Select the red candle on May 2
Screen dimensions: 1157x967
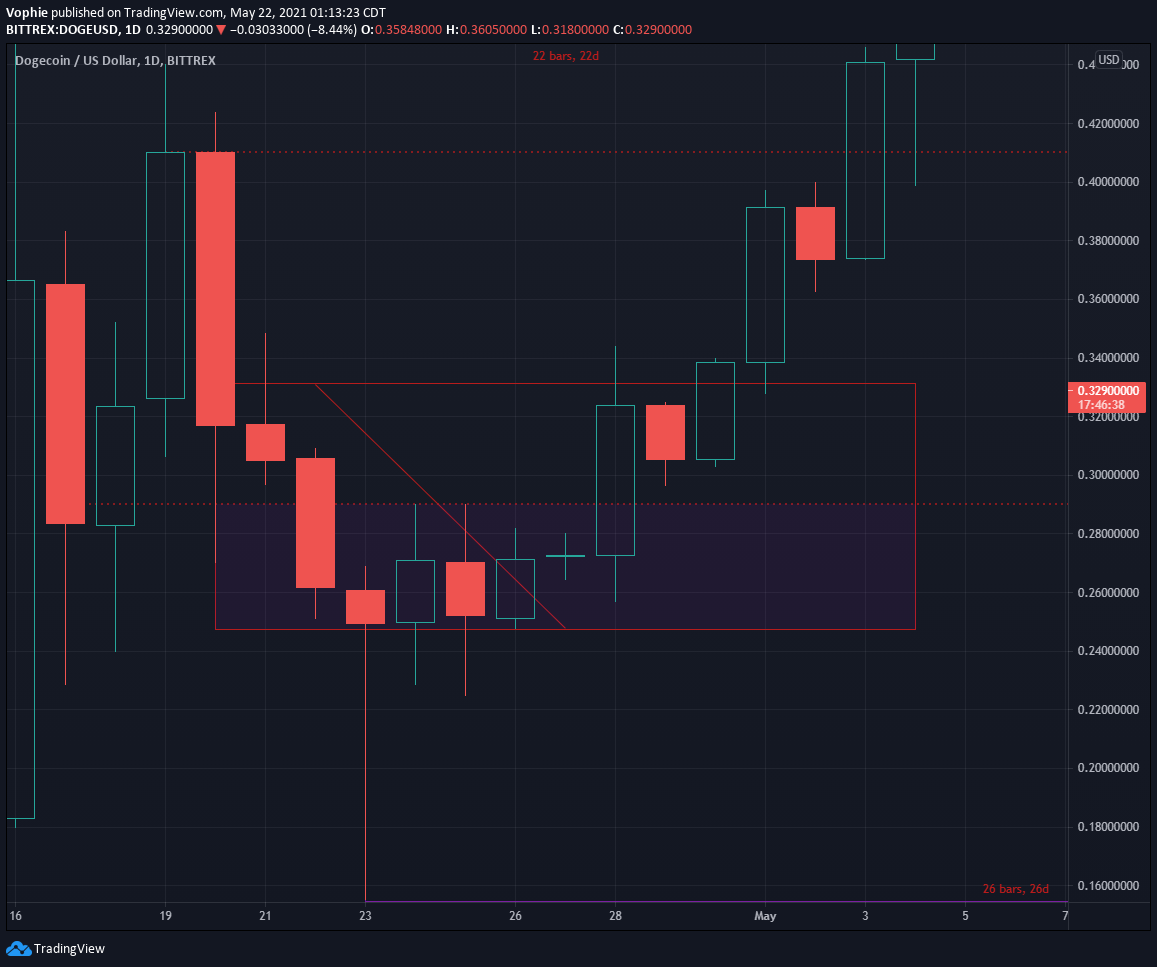point(815,233)
